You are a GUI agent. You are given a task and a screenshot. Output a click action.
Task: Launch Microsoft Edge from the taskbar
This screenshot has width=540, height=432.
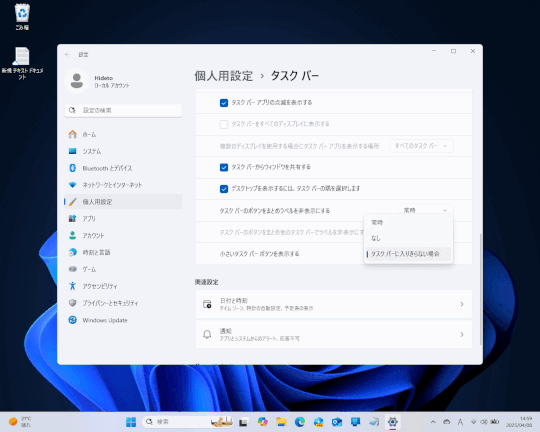pyautogui.click(x=300, y=422)
